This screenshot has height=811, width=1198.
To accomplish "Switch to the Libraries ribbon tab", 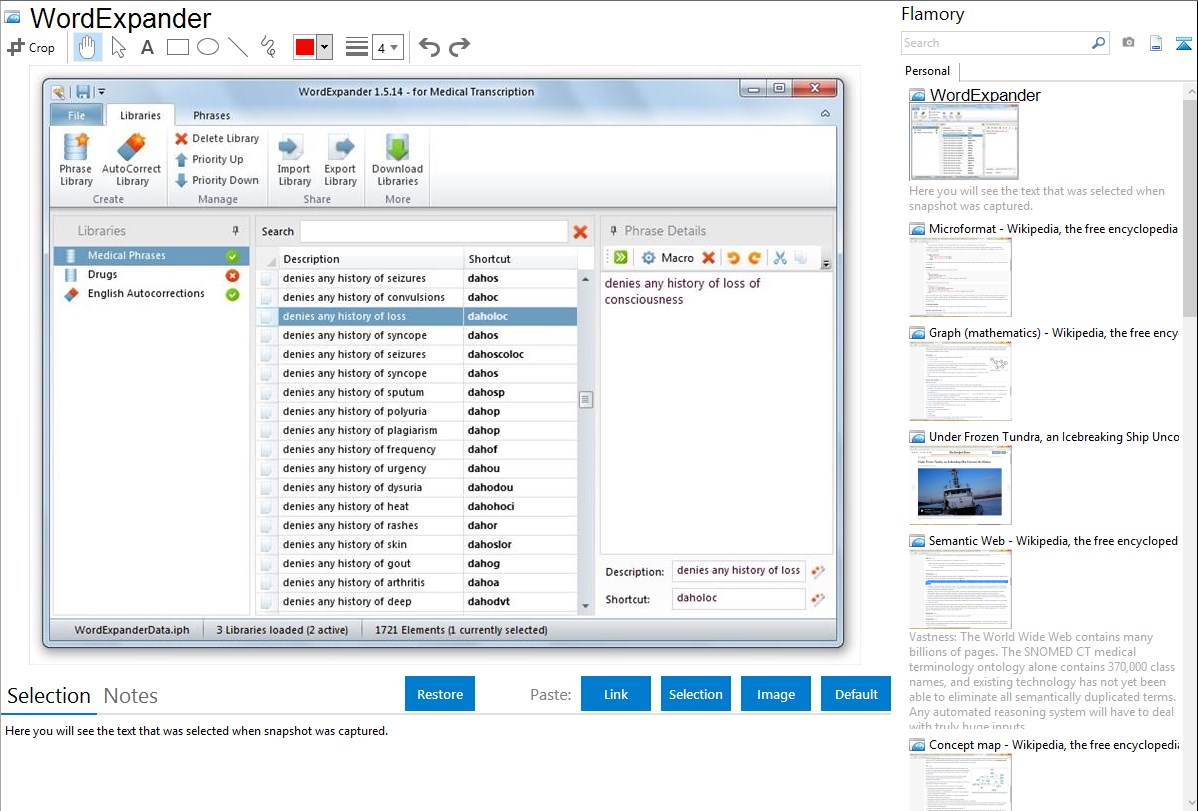I will click(141, 115).
